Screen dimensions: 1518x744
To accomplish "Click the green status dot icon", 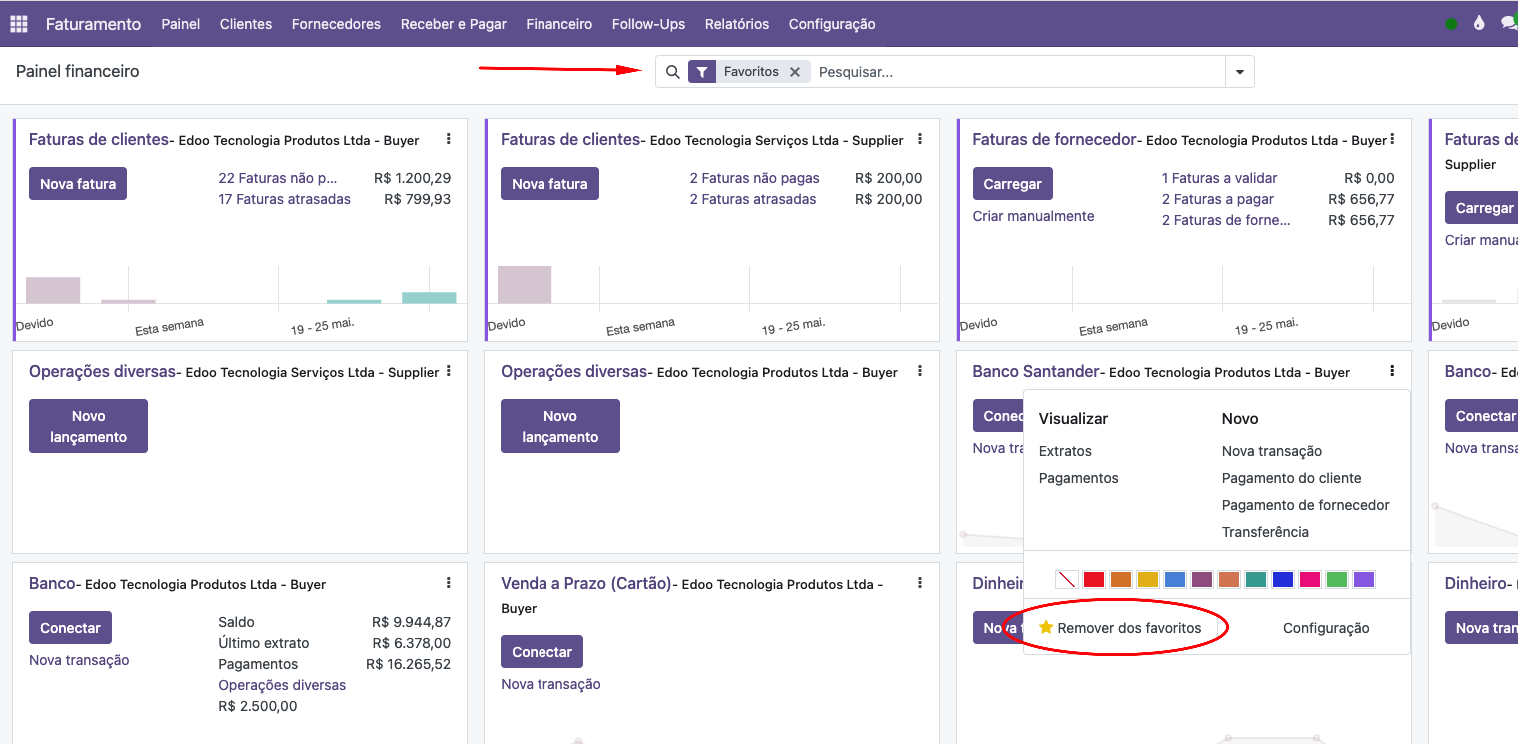I will point(1451,24).
